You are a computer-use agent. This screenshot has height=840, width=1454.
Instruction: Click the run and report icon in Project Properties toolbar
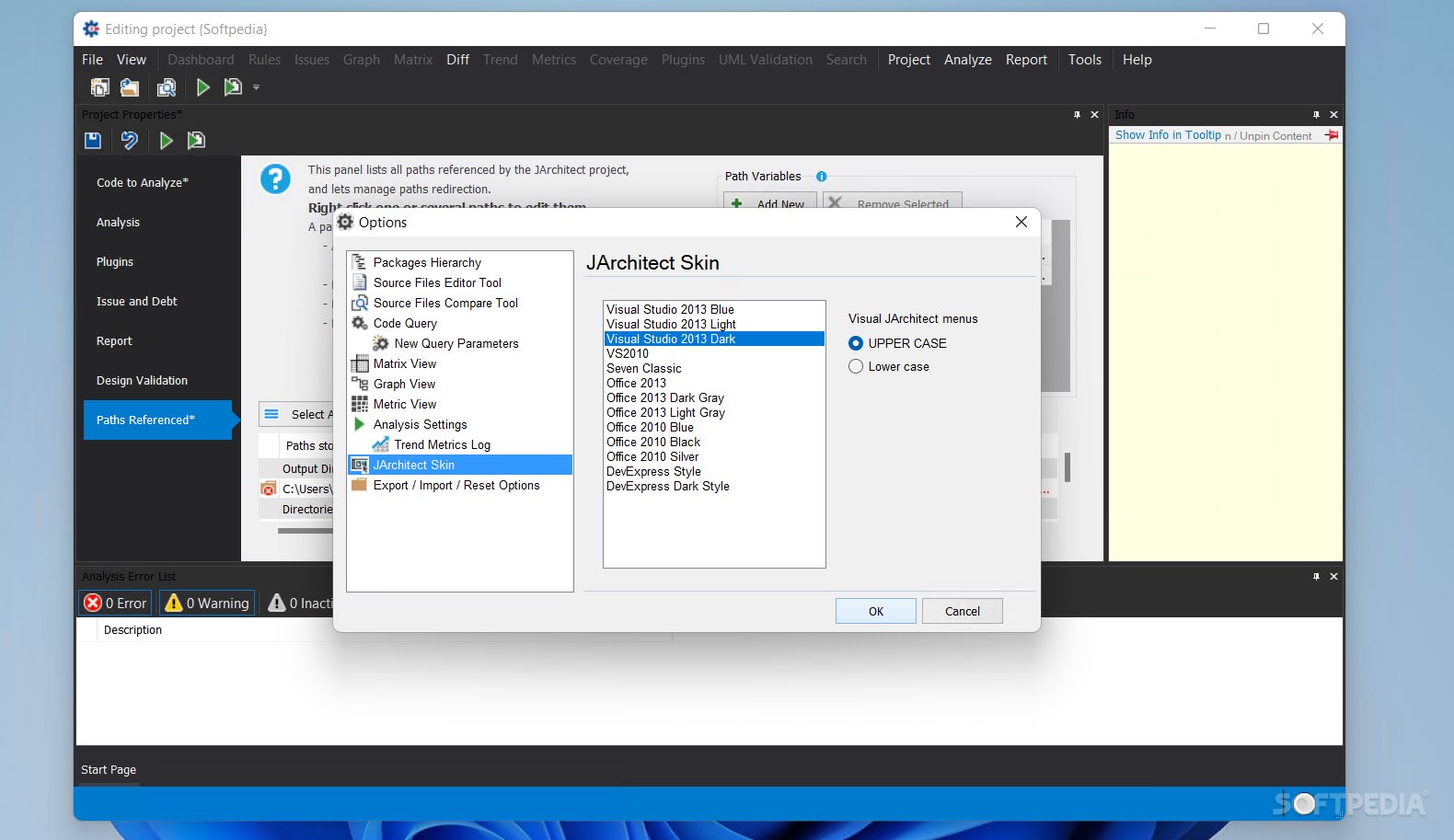196,141
